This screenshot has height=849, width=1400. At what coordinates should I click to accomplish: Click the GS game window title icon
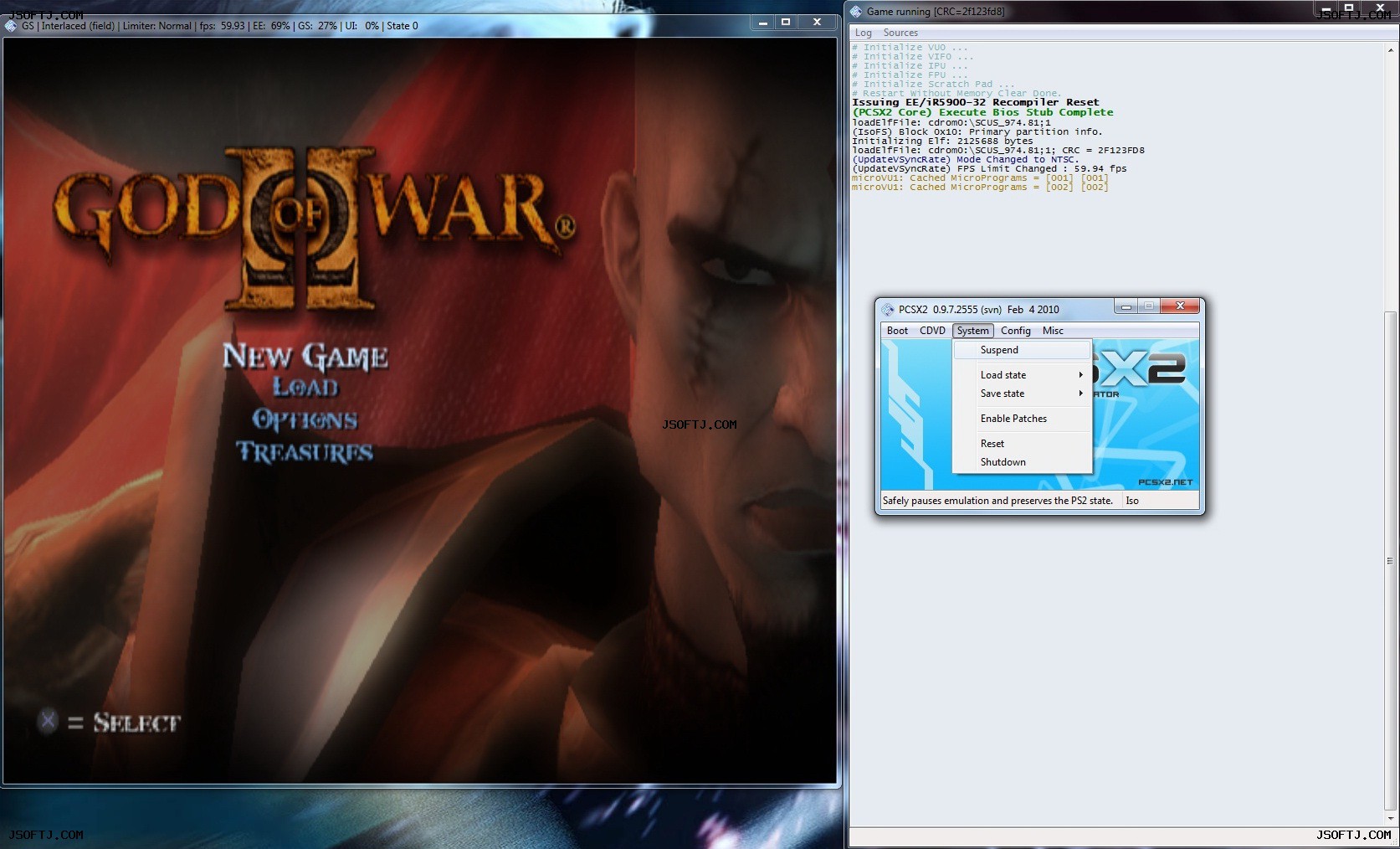pyautogui.click(x=11, y=26)
